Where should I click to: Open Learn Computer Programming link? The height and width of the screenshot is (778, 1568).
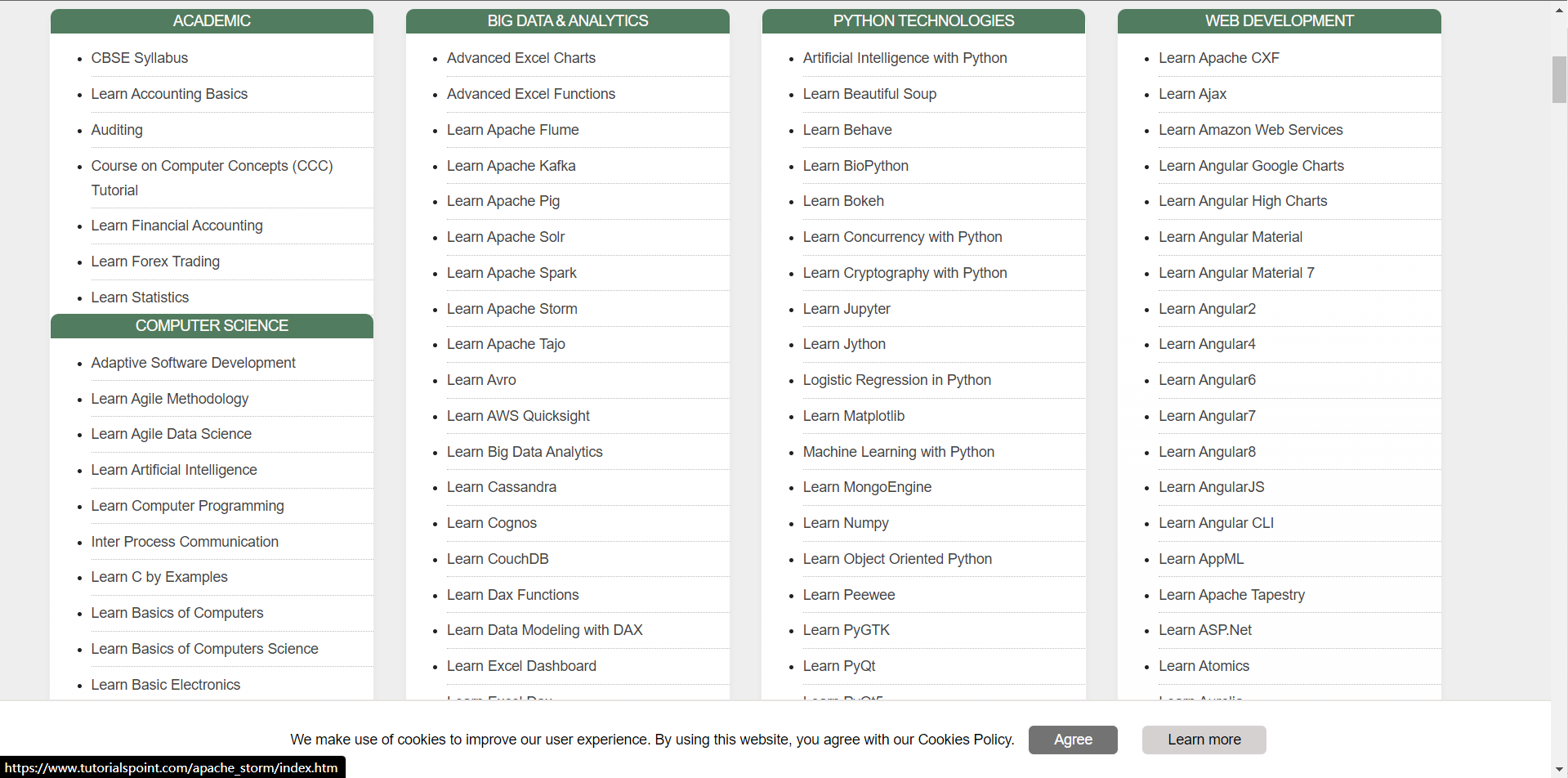pyautogui.click(x=188, y=506)
